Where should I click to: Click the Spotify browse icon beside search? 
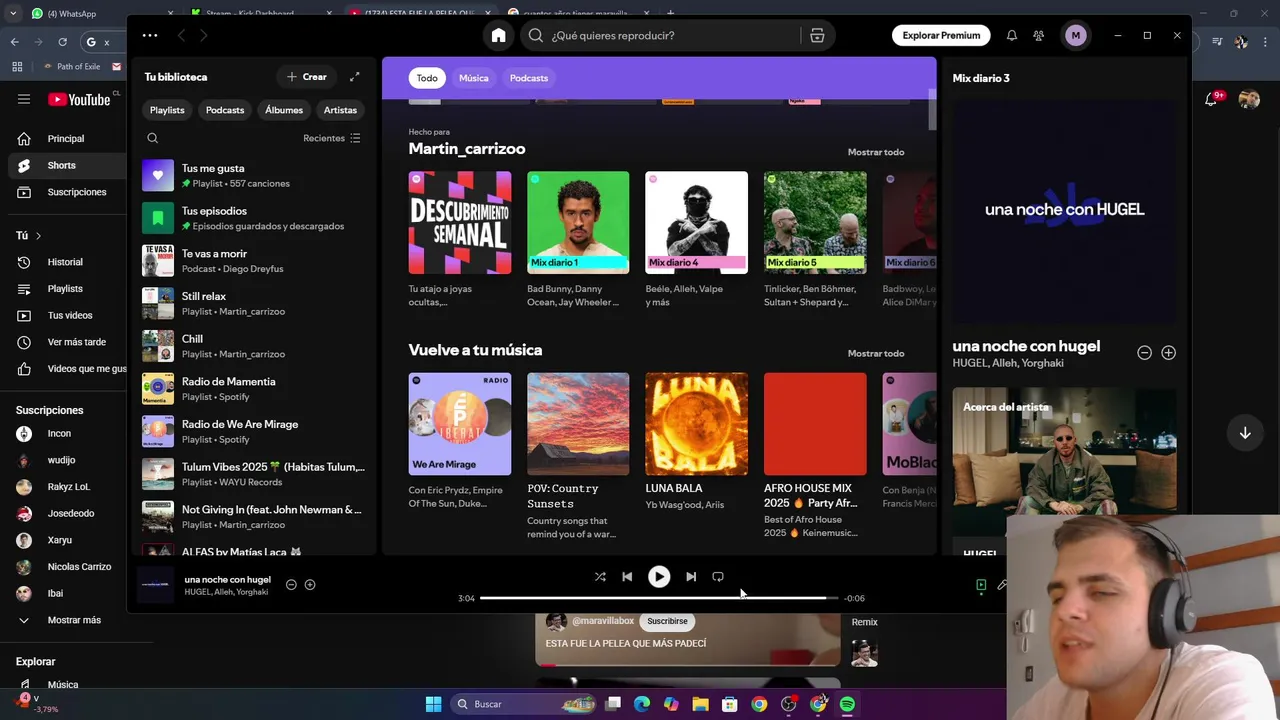(817, 35)
